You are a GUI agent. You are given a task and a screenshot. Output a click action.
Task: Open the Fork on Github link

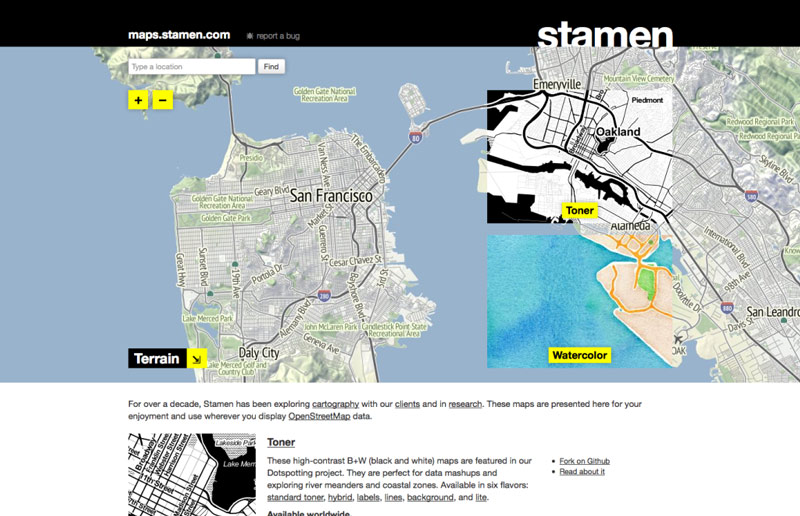coord(584,461)
